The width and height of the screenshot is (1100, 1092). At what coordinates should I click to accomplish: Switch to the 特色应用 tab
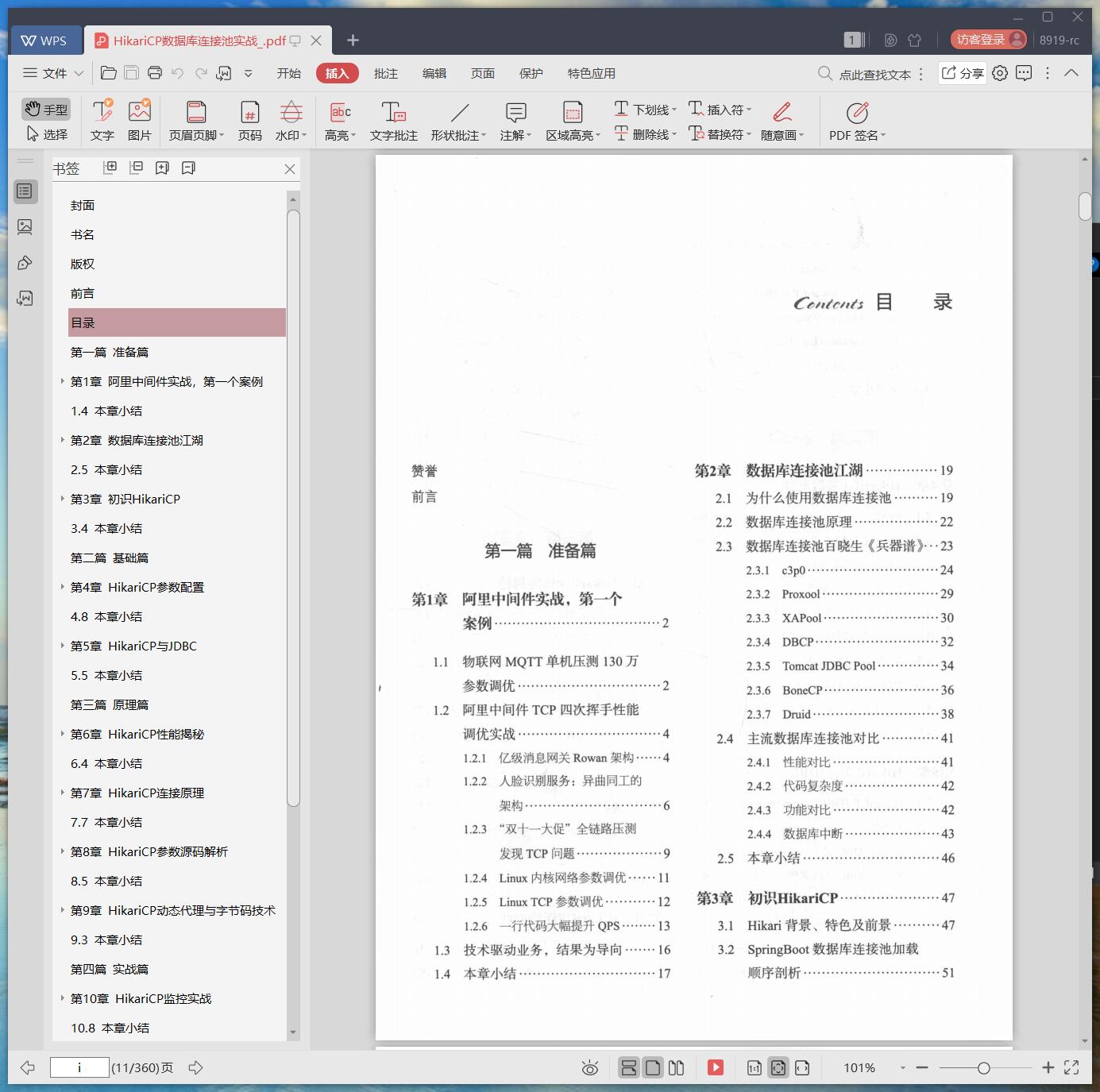[592, 73]
